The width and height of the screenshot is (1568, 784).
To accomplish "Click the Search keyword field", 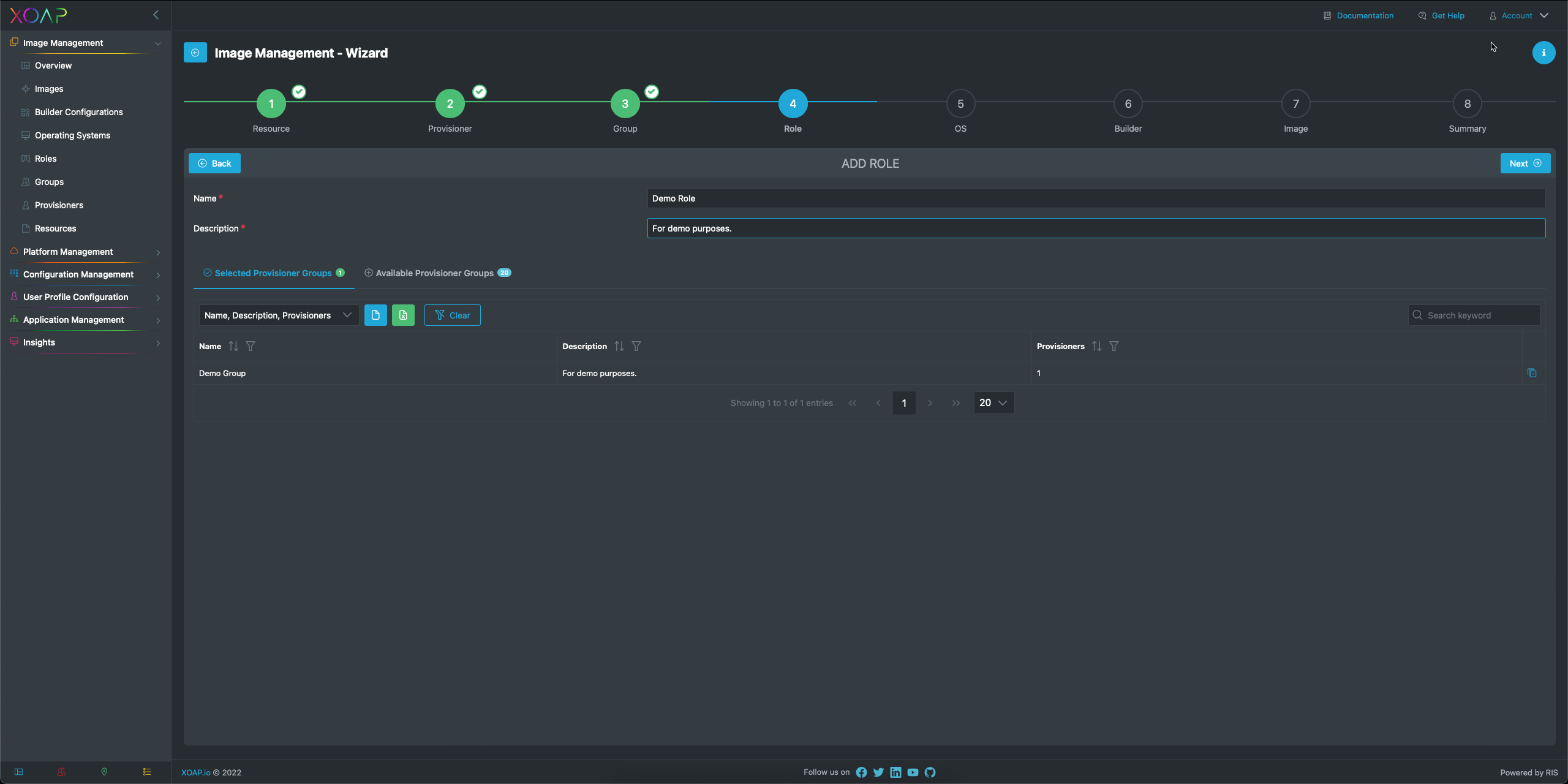I will [x=1474, y=315].
